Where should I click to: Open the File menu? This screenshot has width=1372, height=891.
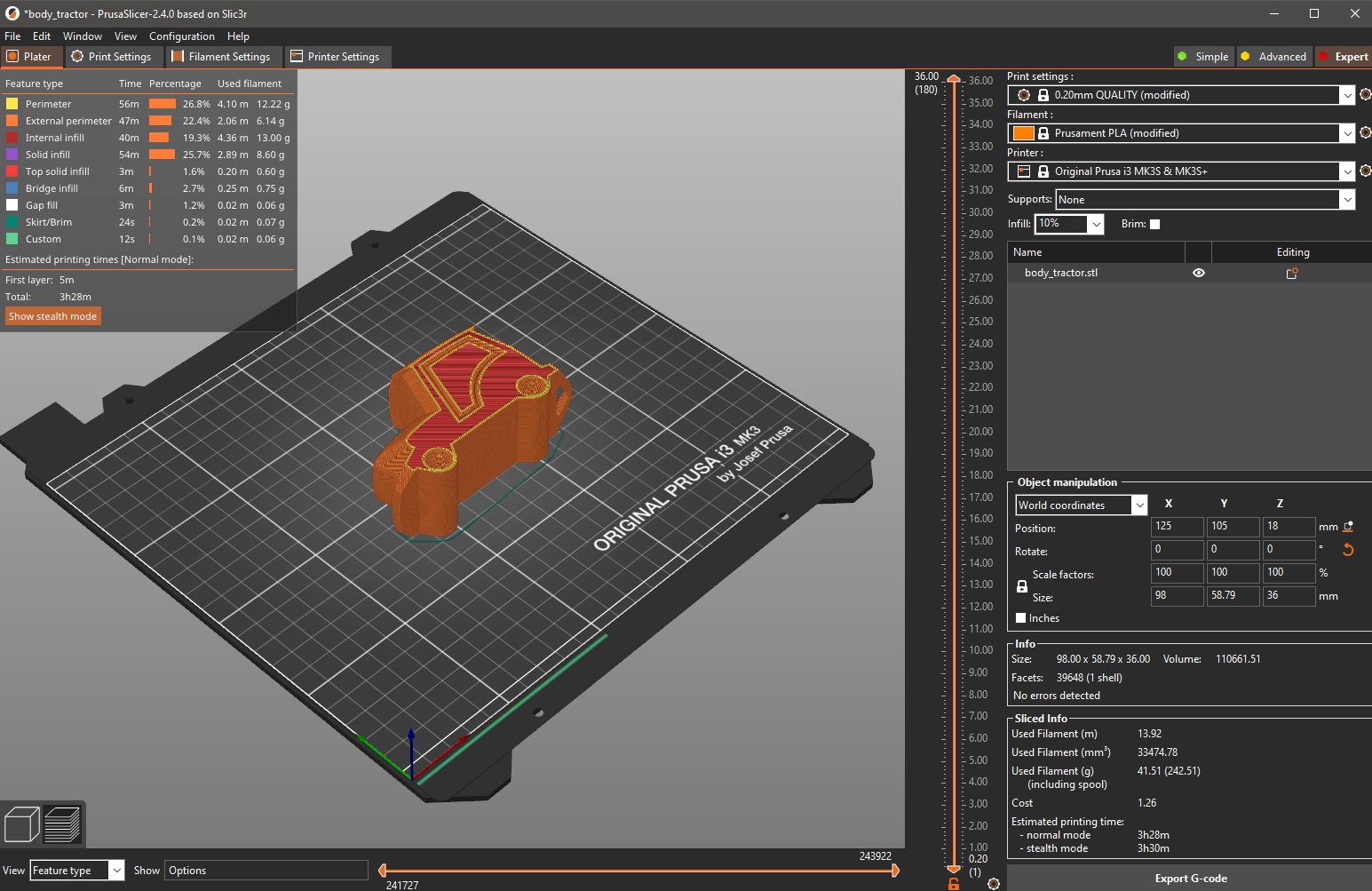pyautogui.click(x=12, y=36)
